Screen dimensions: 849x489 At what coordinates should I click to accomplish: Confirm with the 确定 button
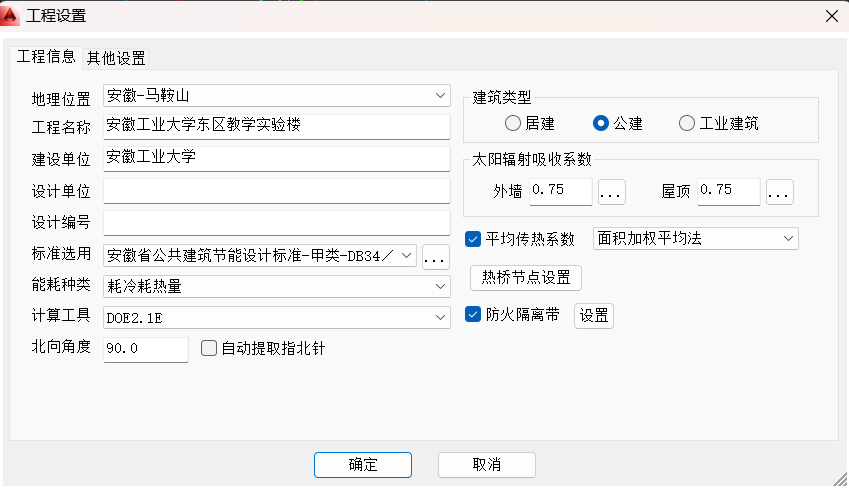363,465
